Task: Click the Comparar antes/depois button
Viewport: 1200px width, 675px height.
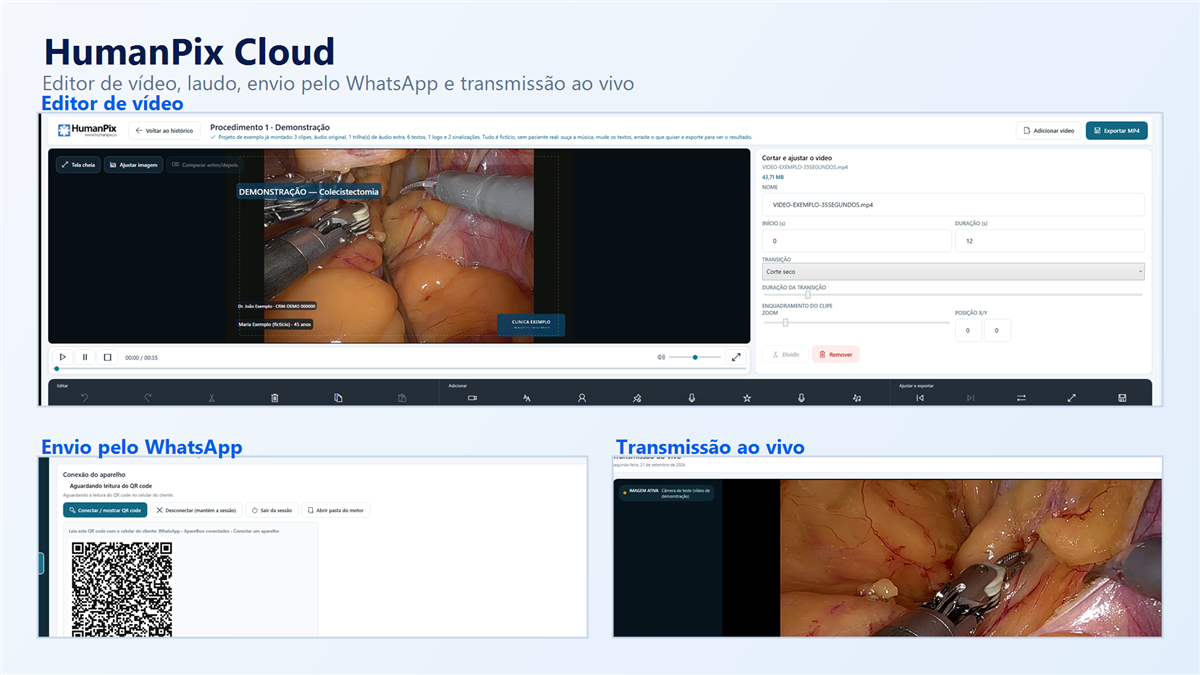Action: [x=203, y=165]
